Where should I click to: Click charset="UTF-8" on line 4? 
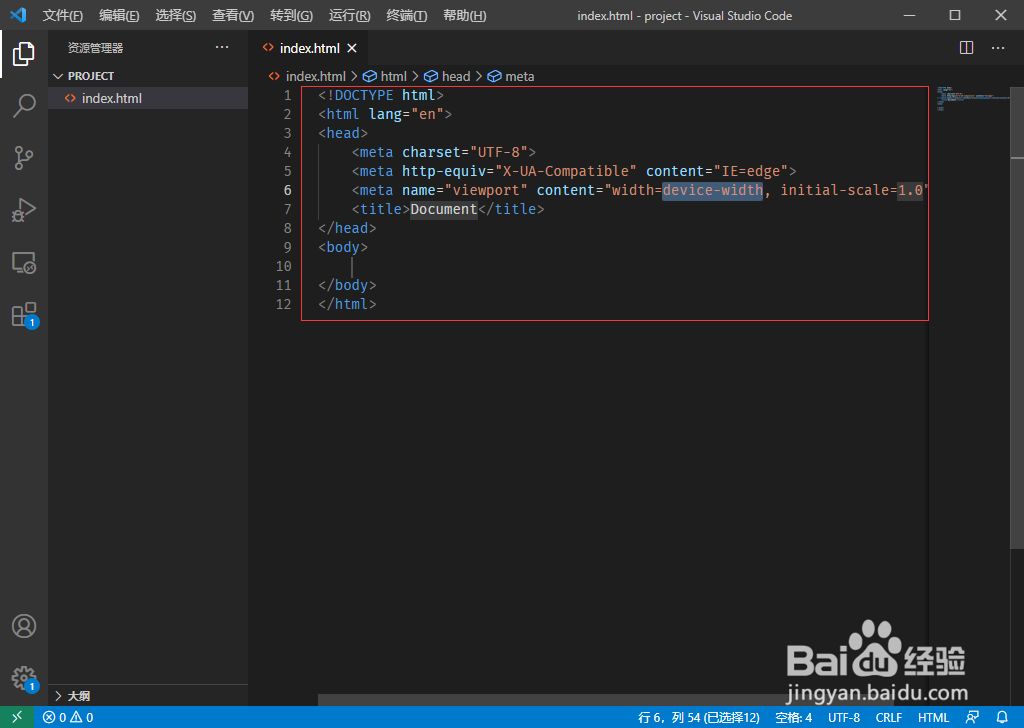click(x=464, y=152)
